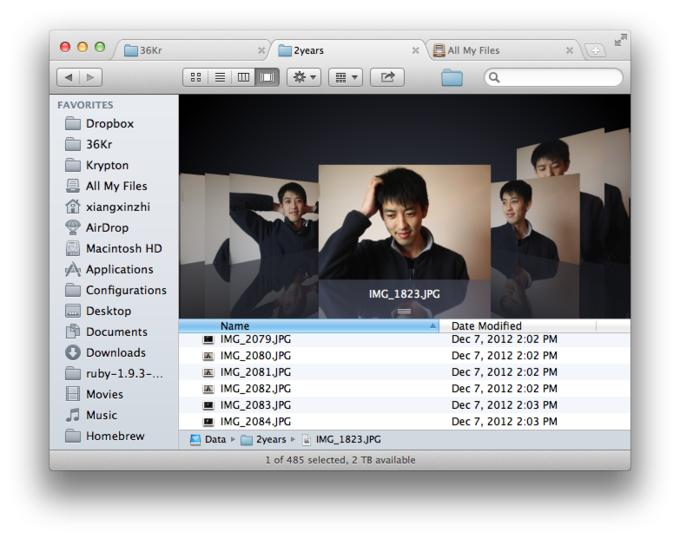Click the Cover Flow resize handle
Viewport: 680px width, 539px height.
404,311
